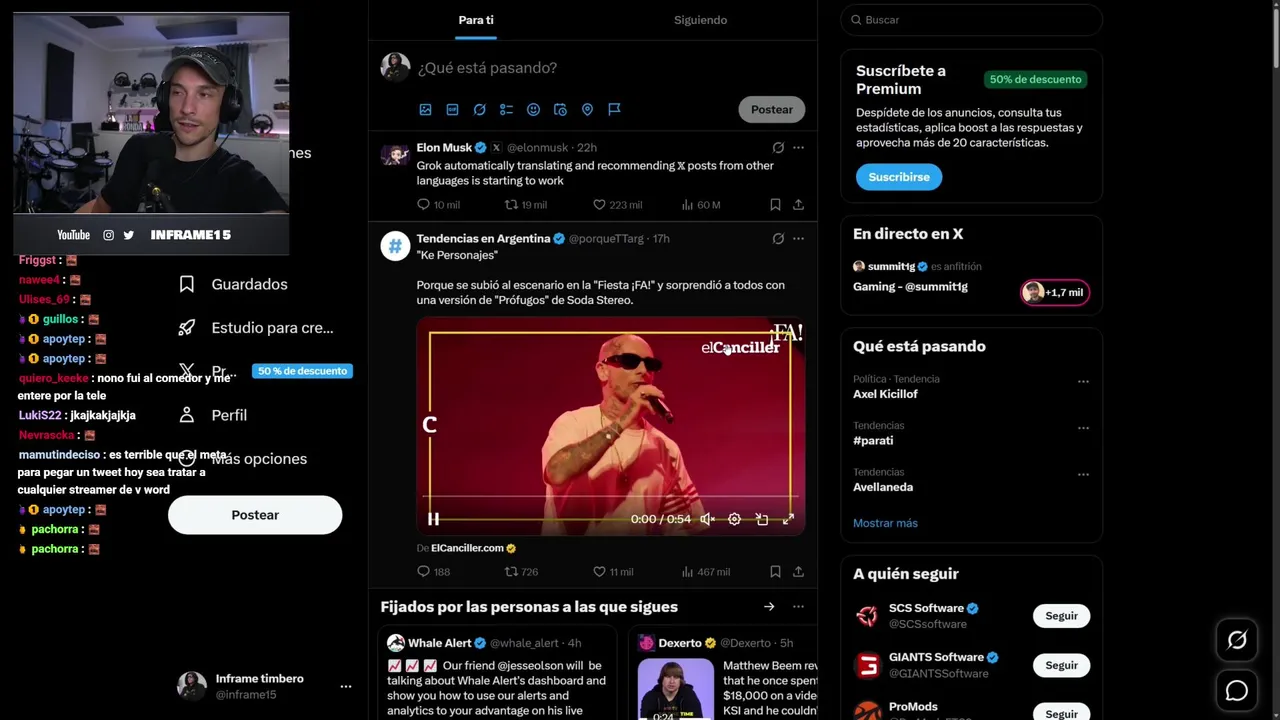The height and width of the screenshot is (720, 1280).
Task: Open the 50 % de descuento Premium badge
Action: (x=302, y=371)
